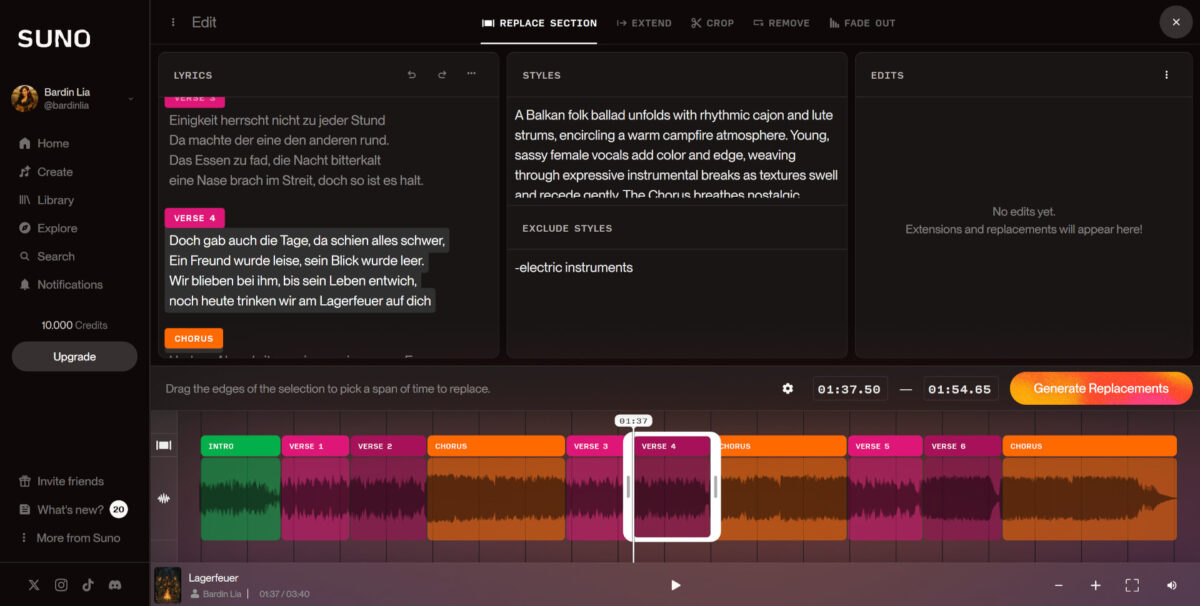Enter fullscreen with the expand icon

[1132, 585]
